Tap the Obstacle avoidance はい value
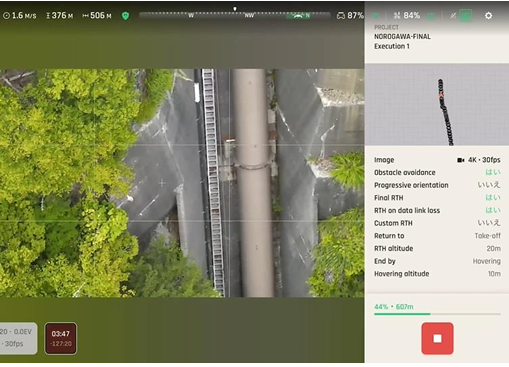Image resolution: width=509 pixels, height=367 pixels. pyautogui.click(x=493, y=172)
